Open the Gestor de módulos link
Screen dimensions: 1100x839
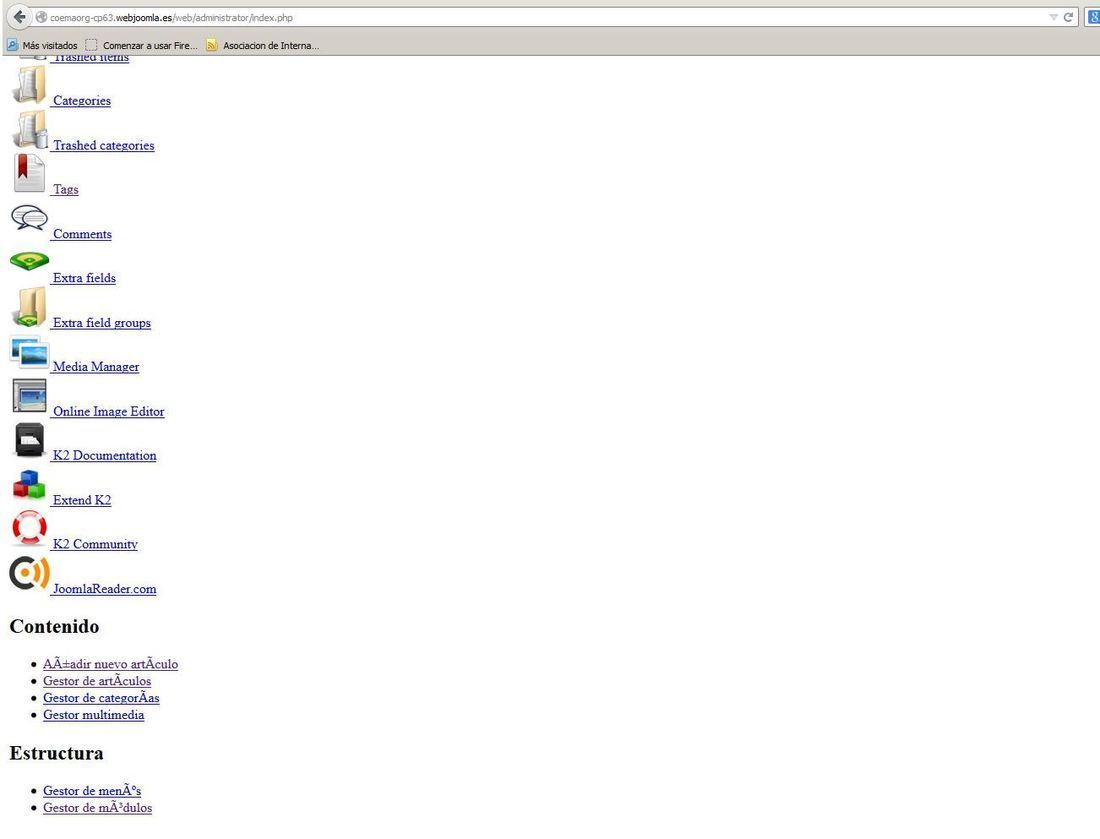click(x=98, y=807)
